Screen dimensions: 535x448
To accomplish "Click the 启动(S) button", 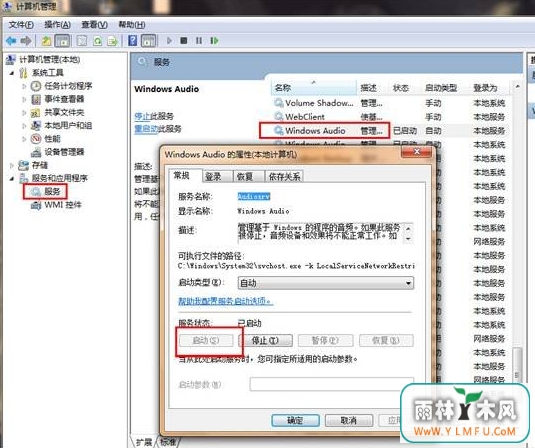I will [206, 340].
